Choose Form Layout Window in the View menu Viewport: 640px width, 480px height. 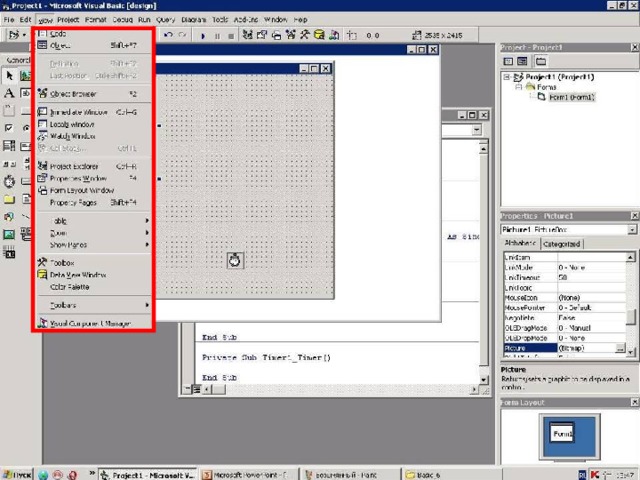click(x=93, y=190)
